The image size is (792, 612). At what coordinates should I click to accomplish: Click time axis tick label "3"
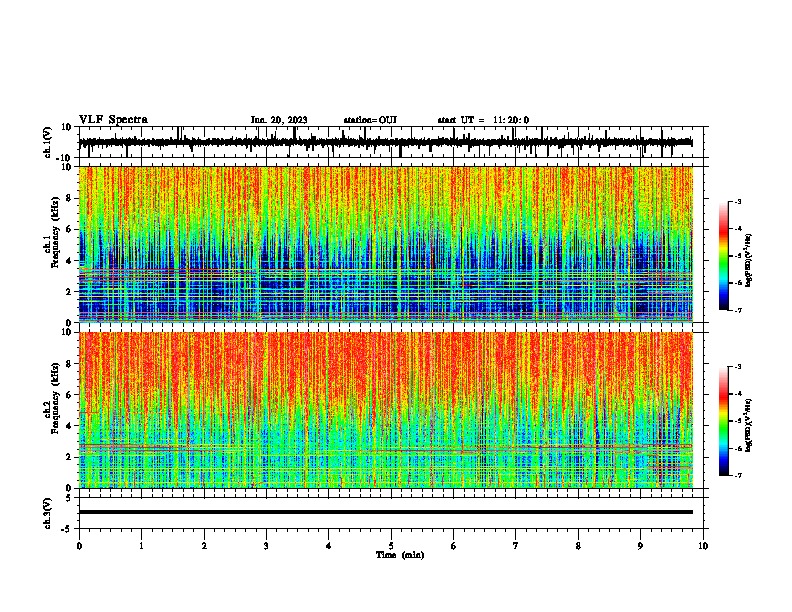pos(266,546)
